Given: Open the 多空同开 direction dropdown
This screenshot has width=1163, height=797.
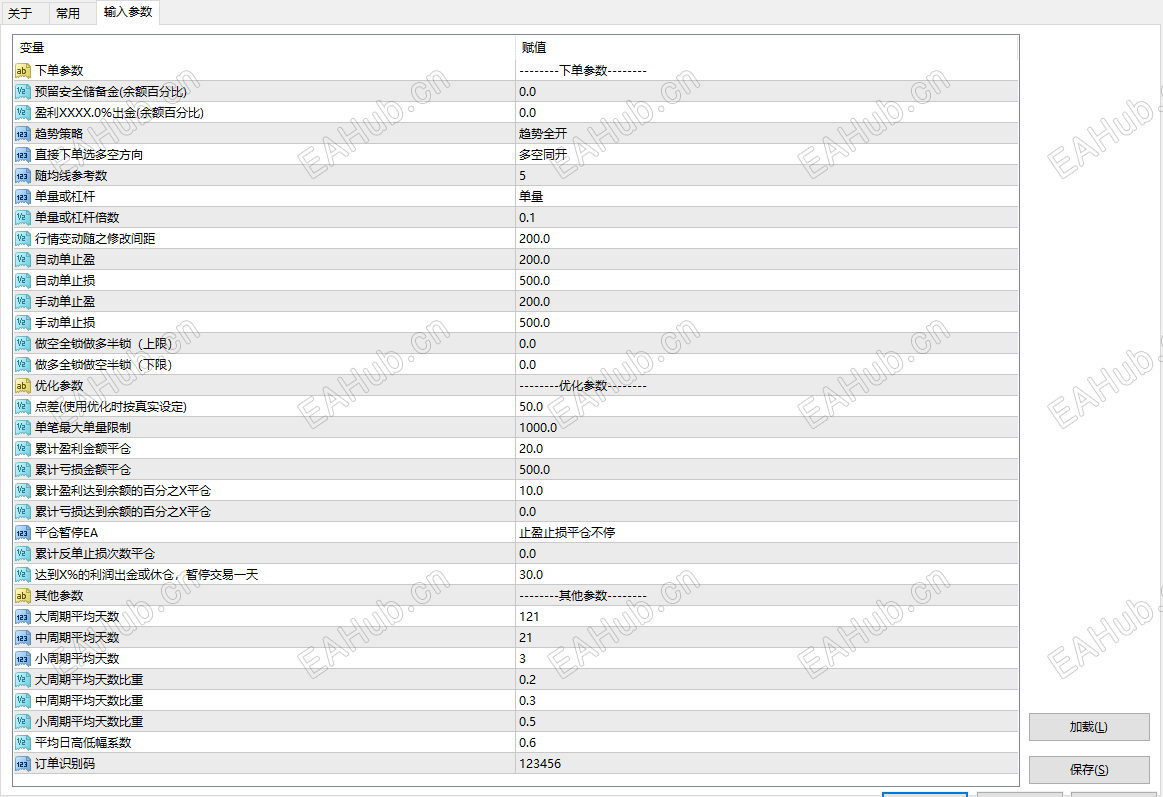Looking at the screenshot, I should [x=767, y=154].
